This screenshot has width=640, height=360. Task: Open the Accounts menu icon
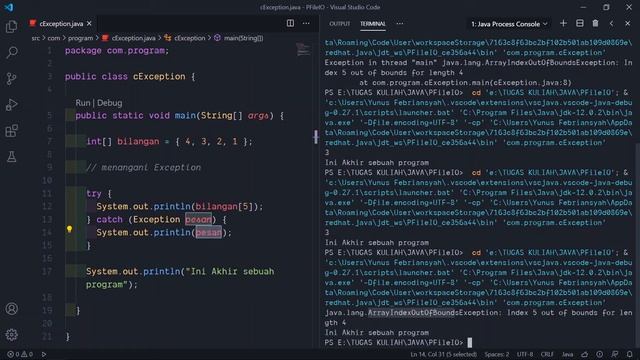(11, 309)
